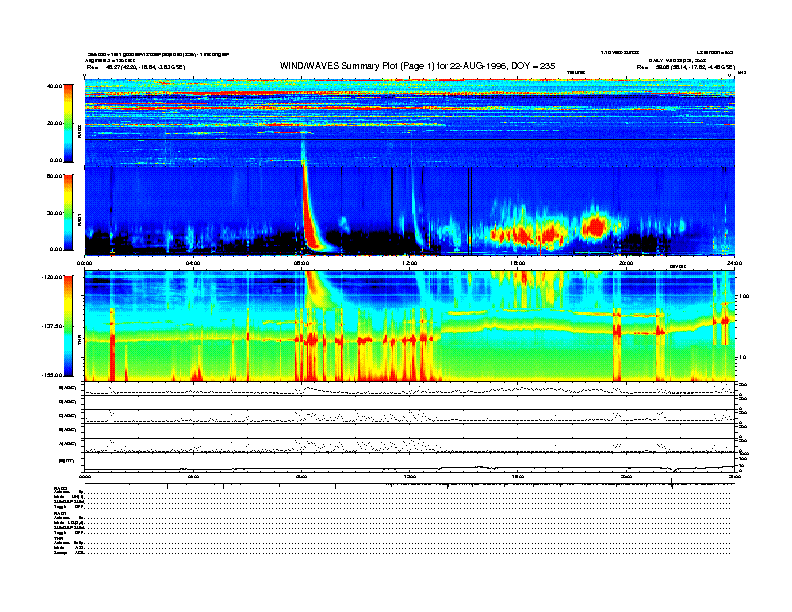Click the red blob near 19:00 in RAD1

595,226
